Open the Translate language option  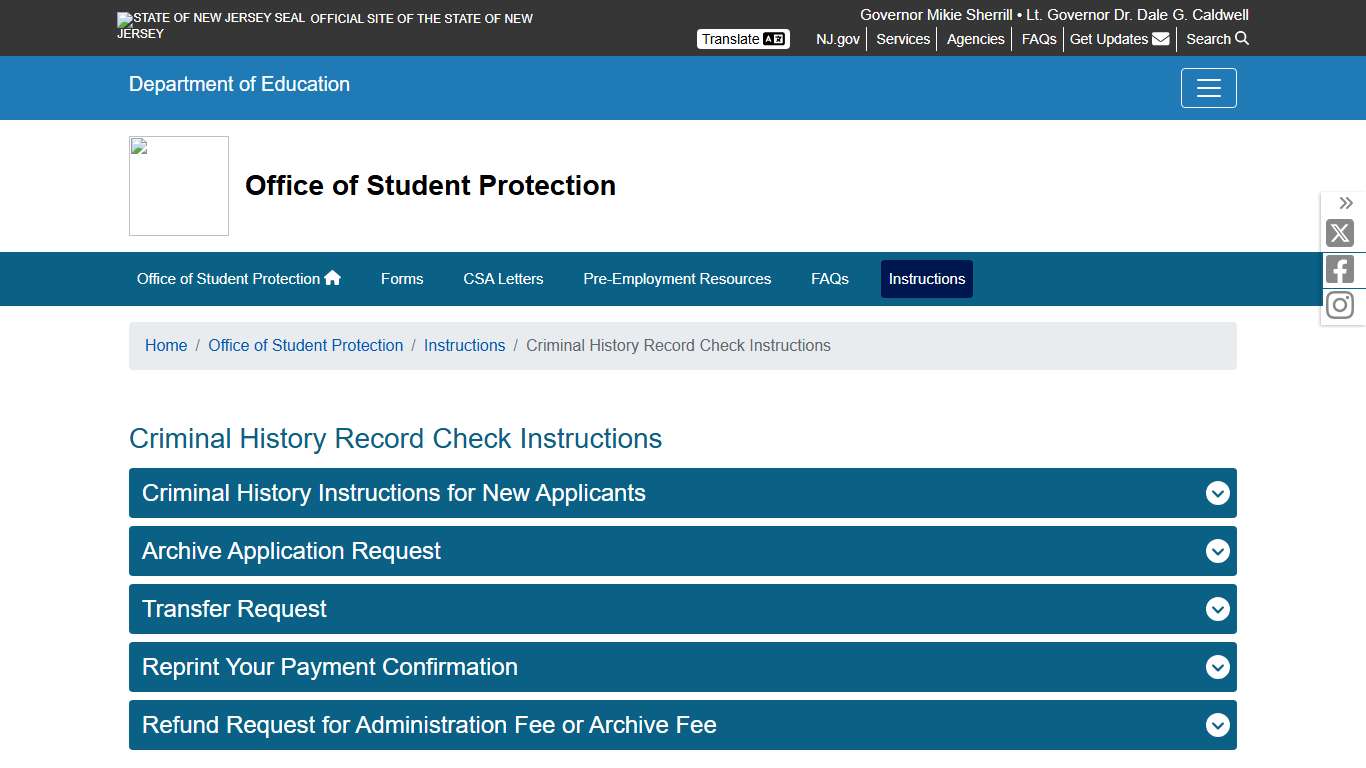tap(742, 38)
